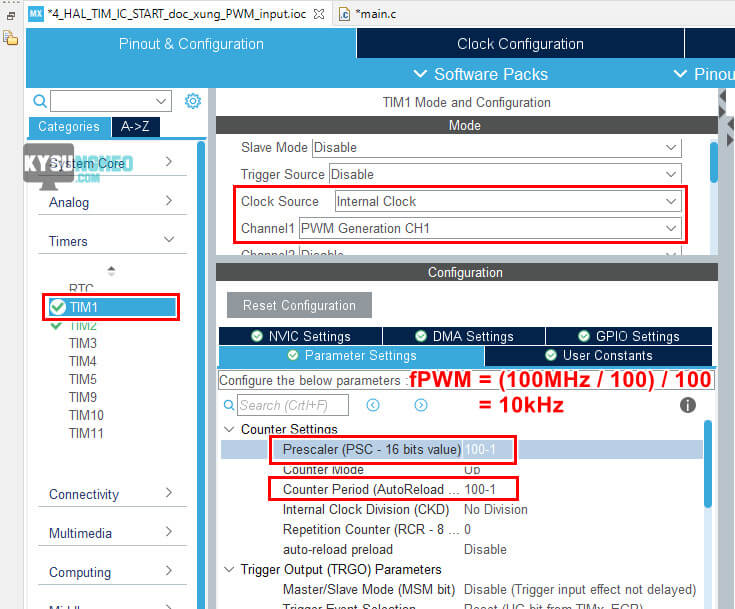Open the Slave Mode dropdown
Viewport: 735px width, 609px height.
point(496,147)
